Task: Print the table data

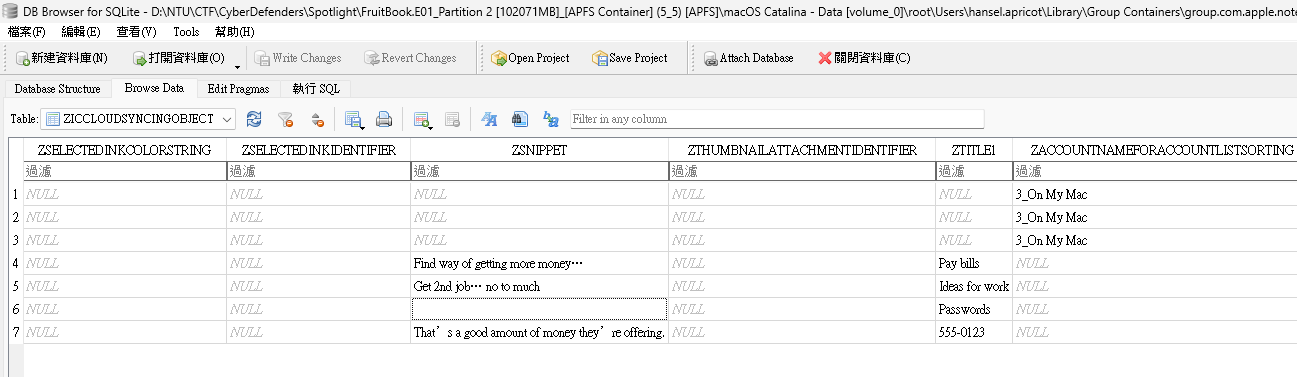Action: (383, 119)
